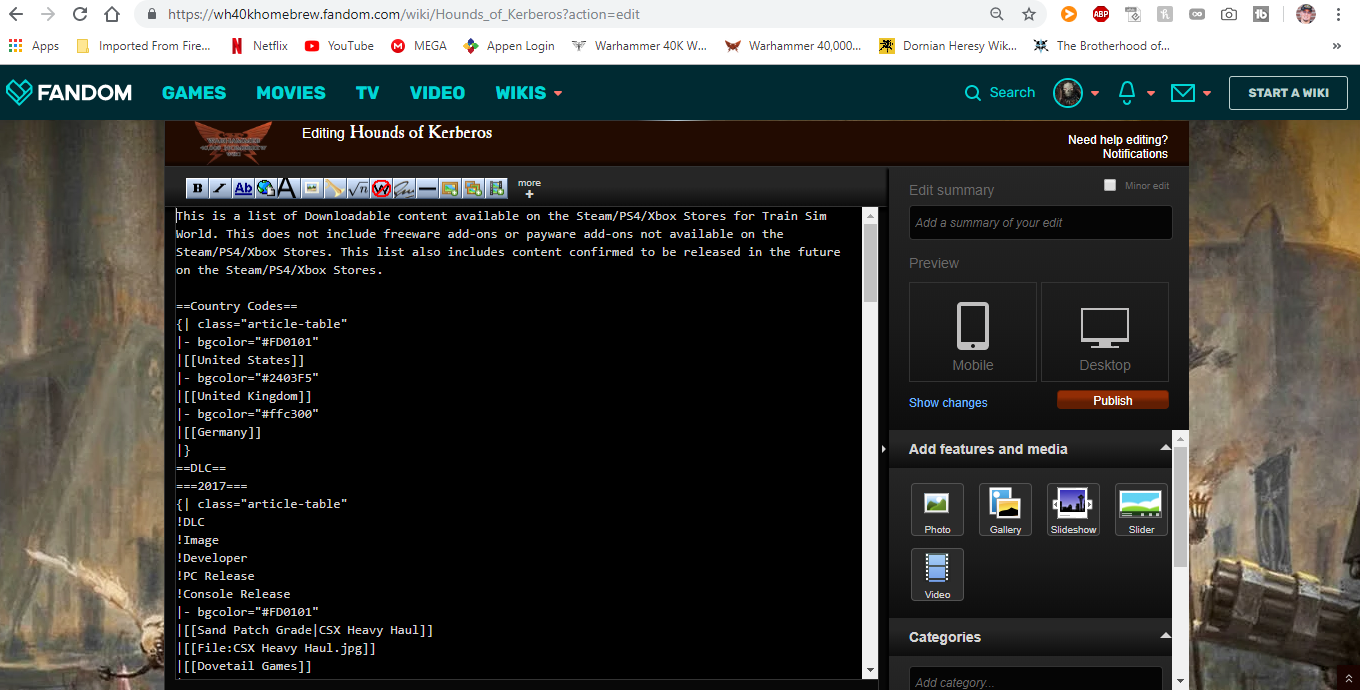Expand more toolbar options
Screen dimensions: 1366x690
pyautogui.click(x=529, y=189)
